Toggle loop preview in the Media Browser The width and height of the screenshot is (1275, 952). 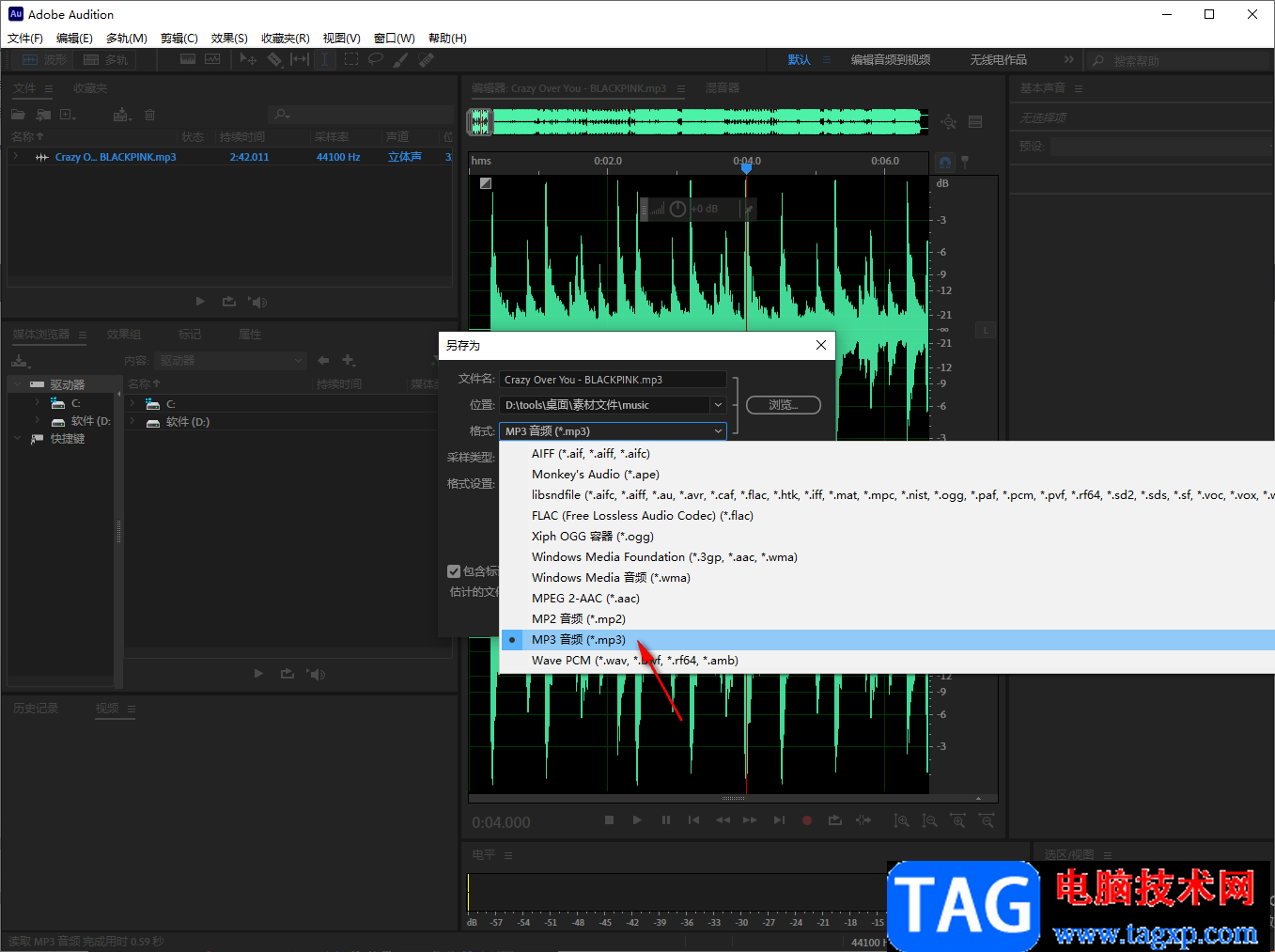coord(287,673)
